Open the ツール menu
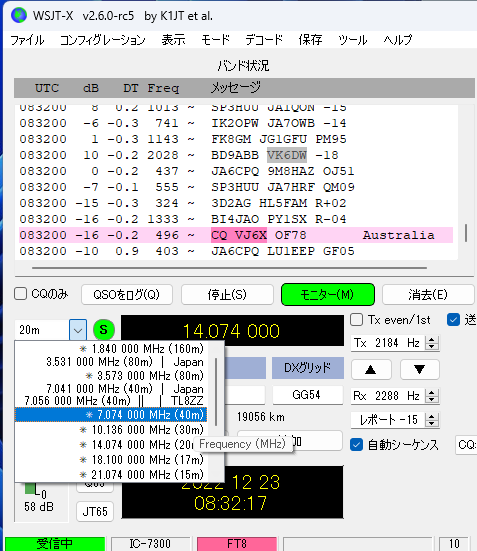 (353, 40)
